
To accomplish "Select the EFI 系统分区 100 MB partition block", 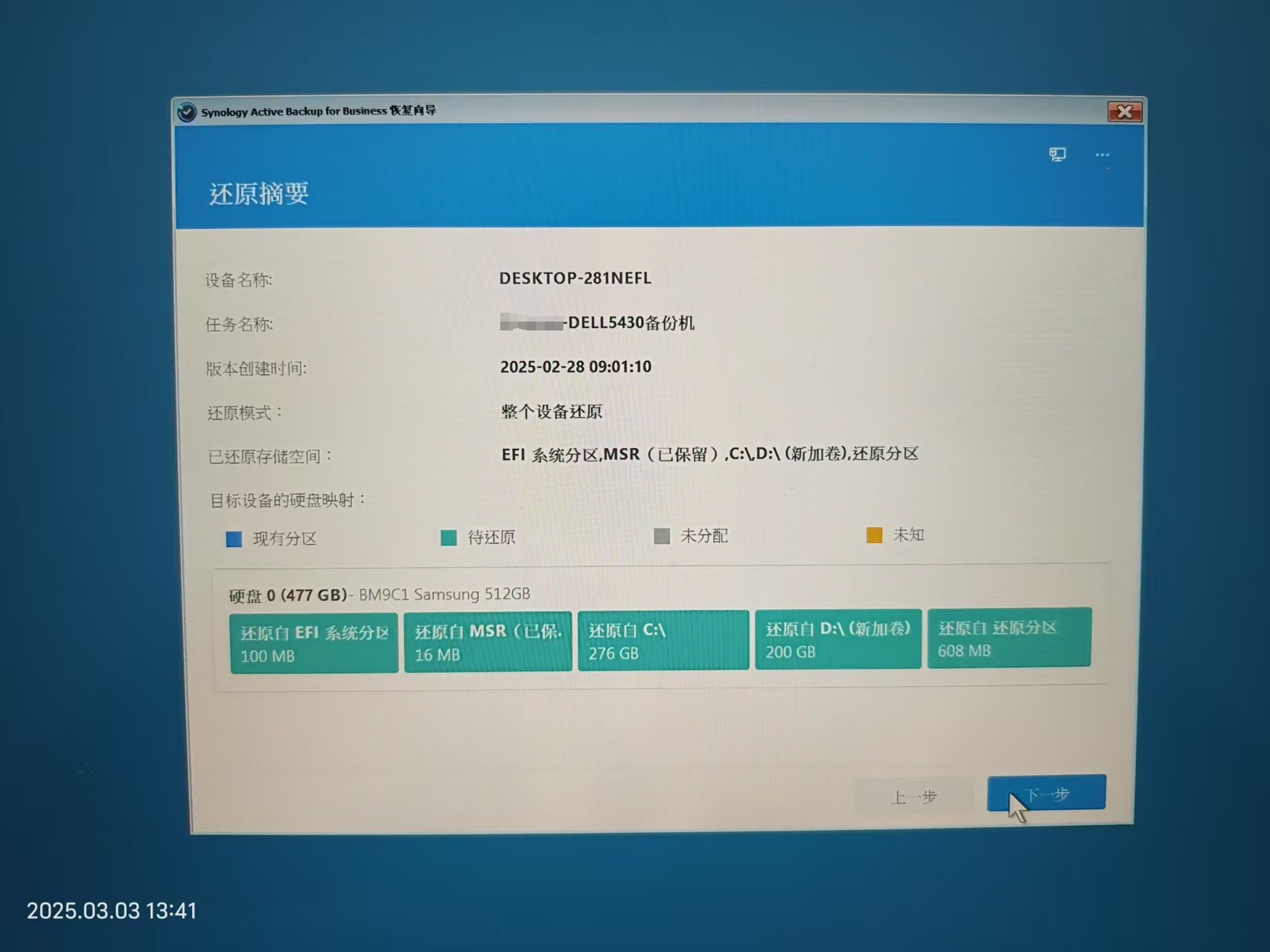I will click(313, 643).
